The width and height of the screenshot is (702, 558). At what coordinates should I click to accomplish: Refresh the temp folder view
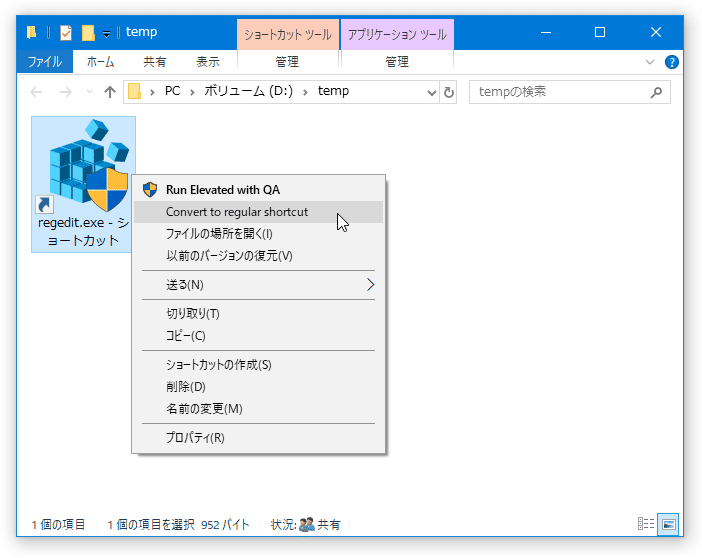tap(449, 92)
